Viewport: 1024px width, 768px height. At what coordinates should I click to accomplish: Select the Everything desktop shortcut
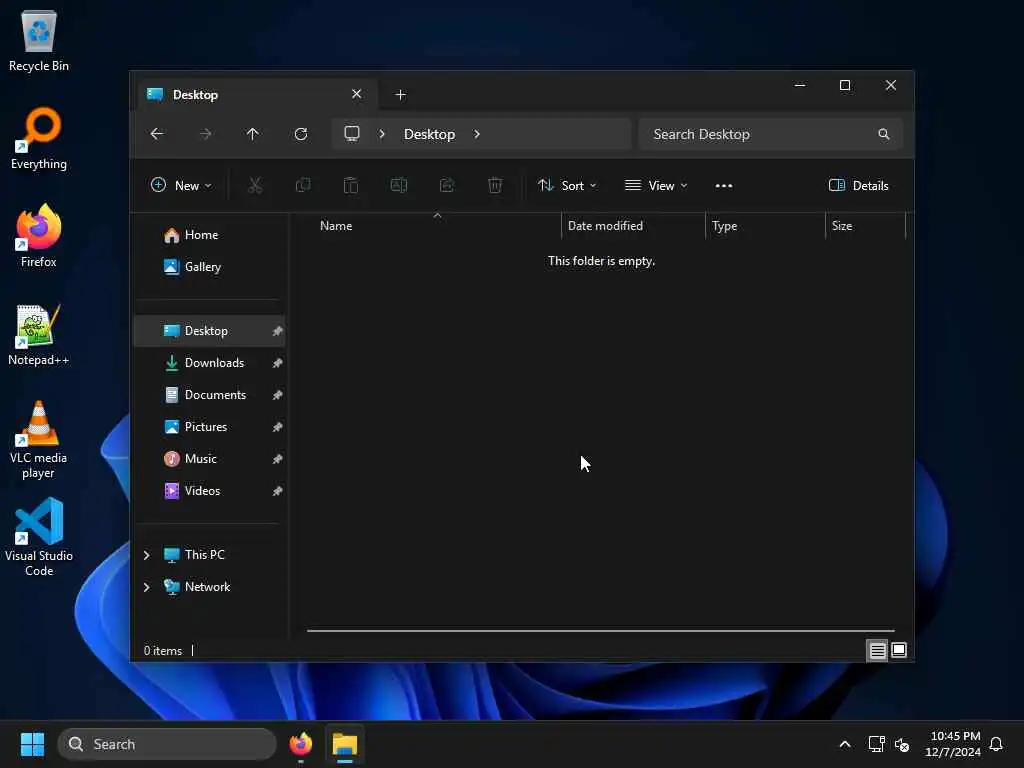click(39, 138)
